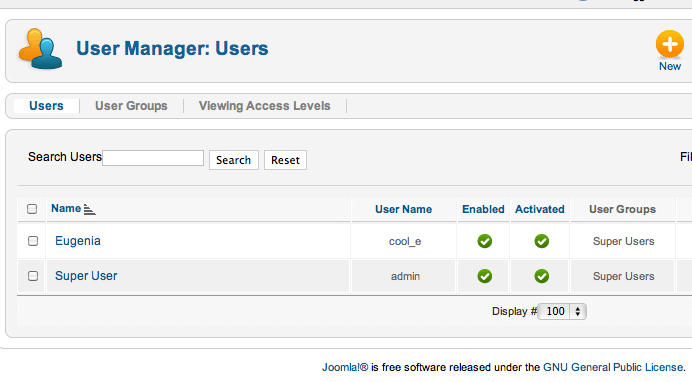Click the New label under plus icon

pyautogui.click(x=669, y=66)
